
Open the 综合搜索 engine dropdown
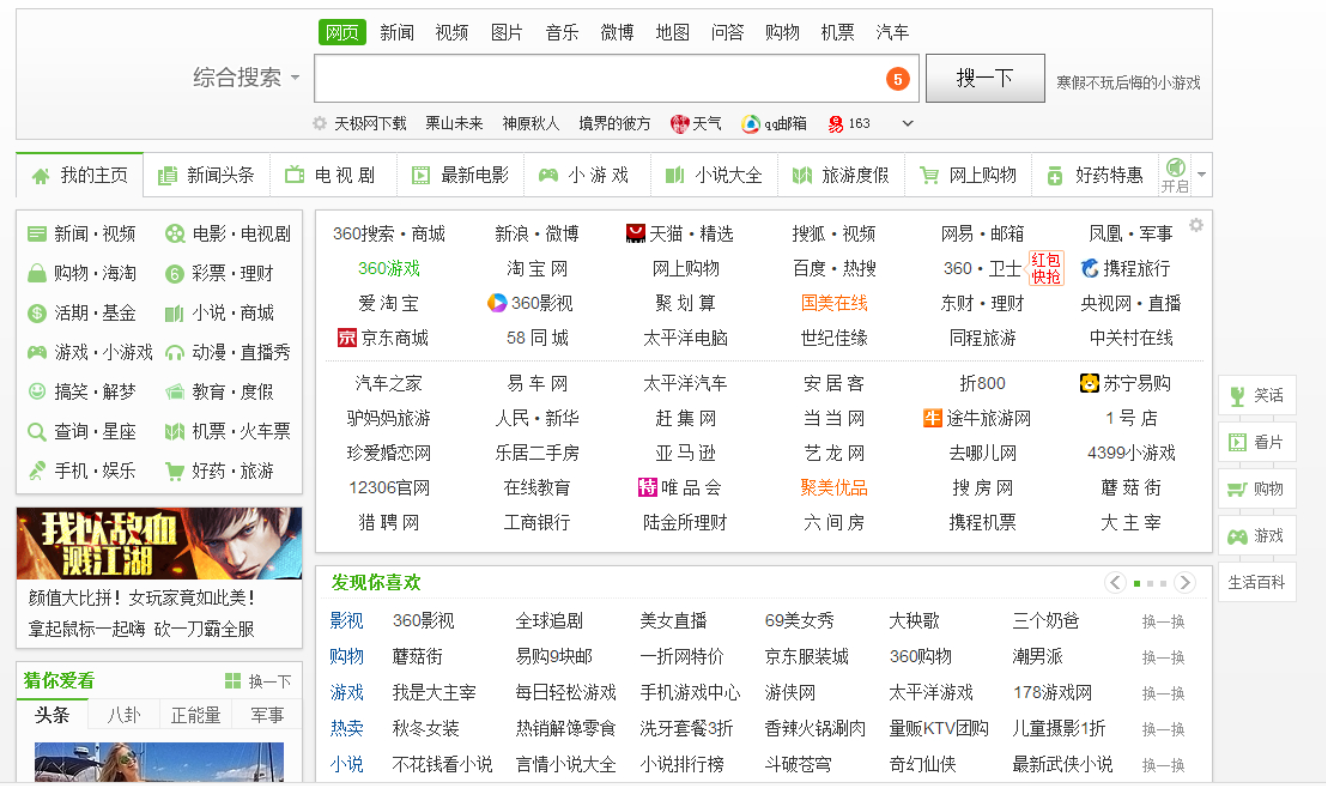point(247,78)
